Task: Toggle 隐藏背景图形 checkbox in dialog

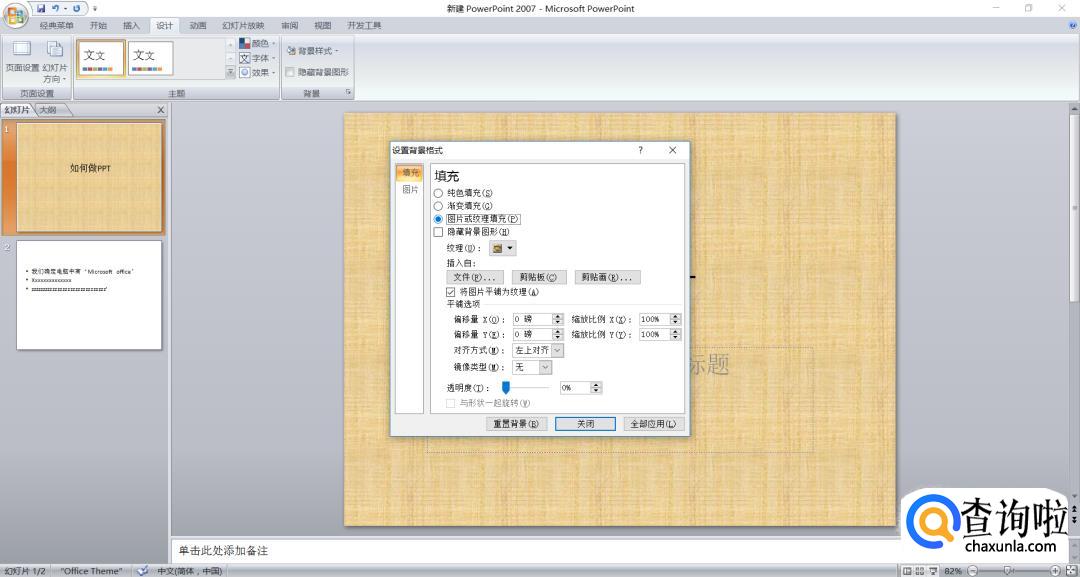Action: point(438,232)
